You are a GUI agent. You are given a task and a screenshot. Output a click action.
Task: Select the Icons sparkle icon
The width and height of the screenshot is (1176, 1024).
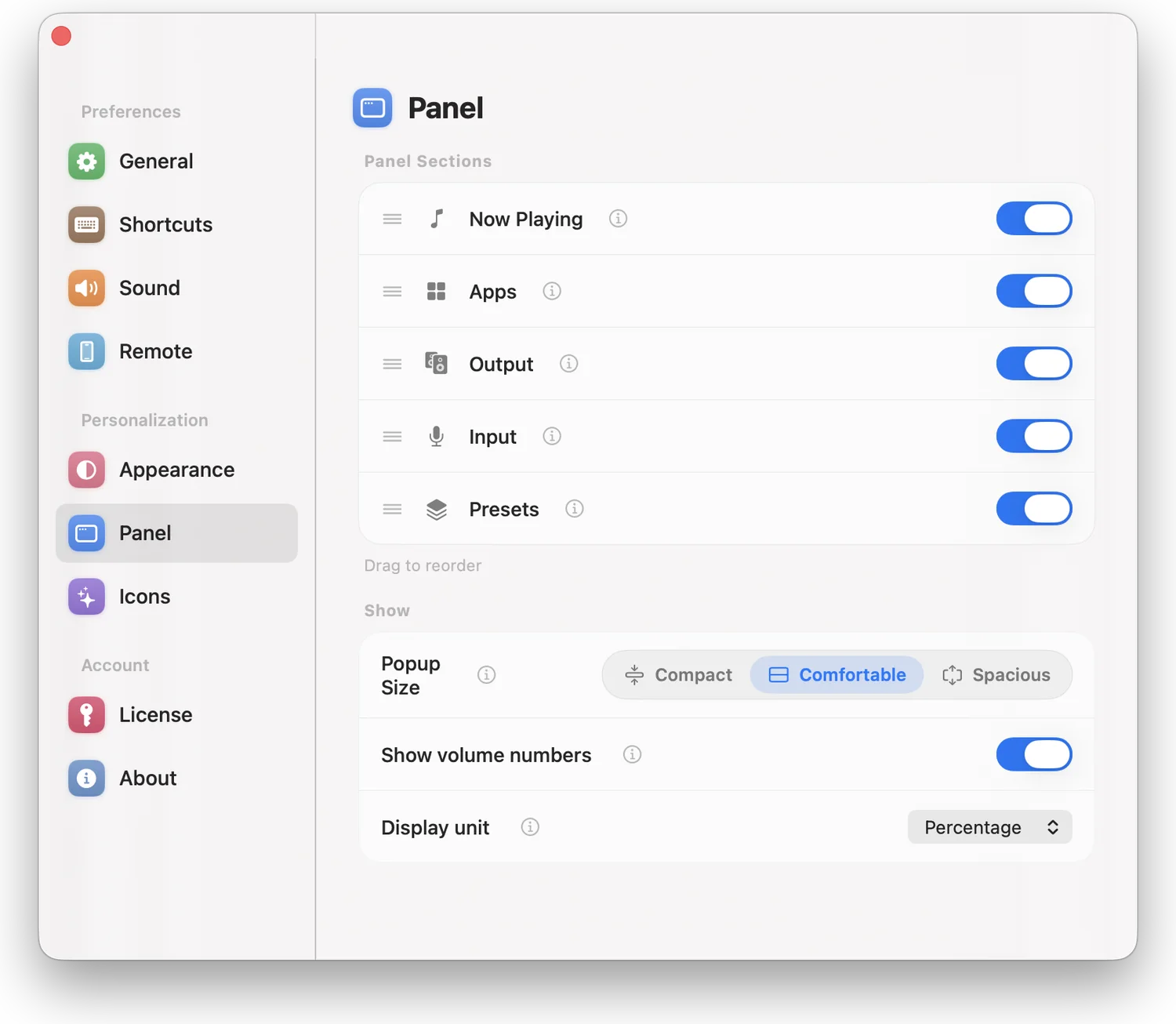(86, 597)
